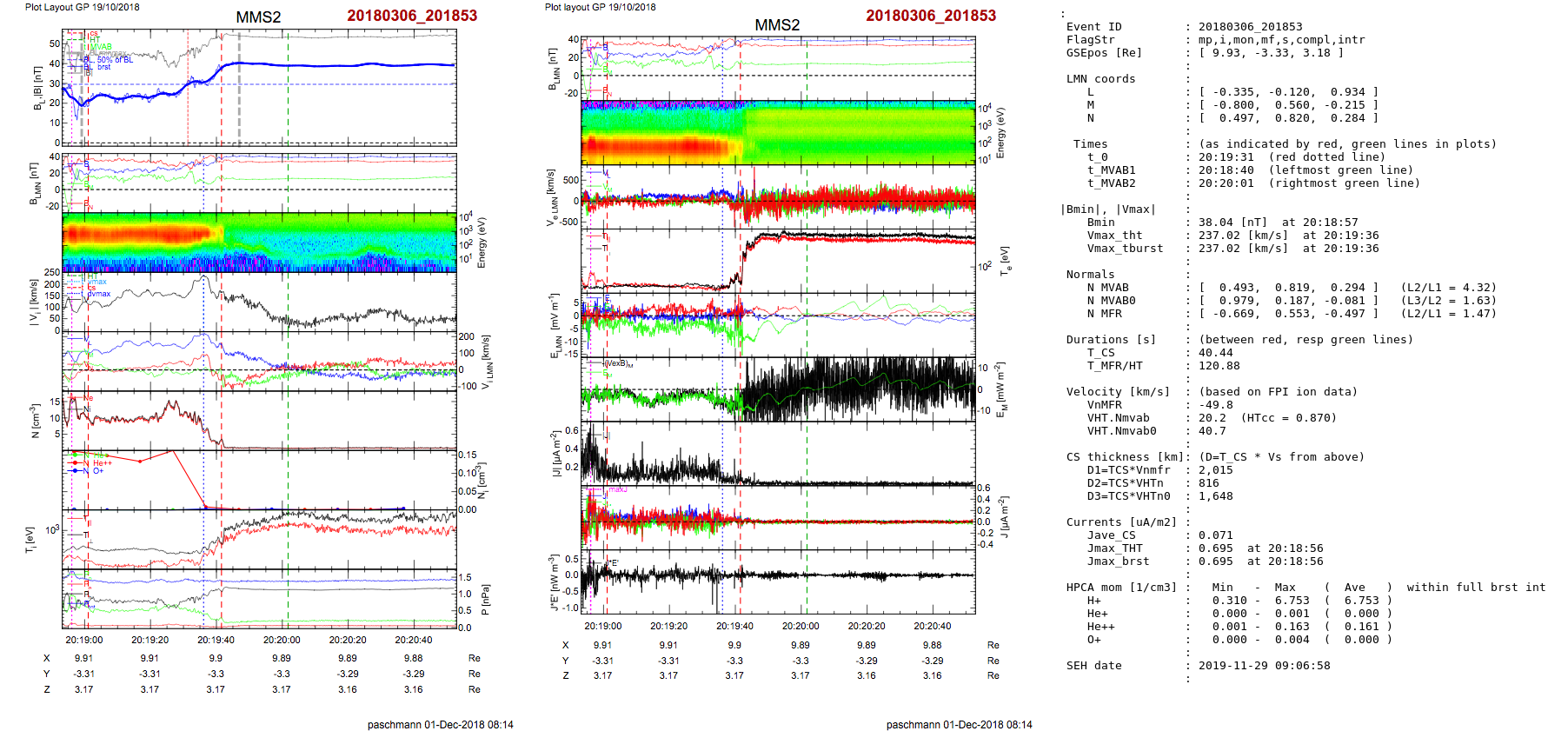
Task: Click the paschmann footer under the left plot
Action: tap(440, 724)
